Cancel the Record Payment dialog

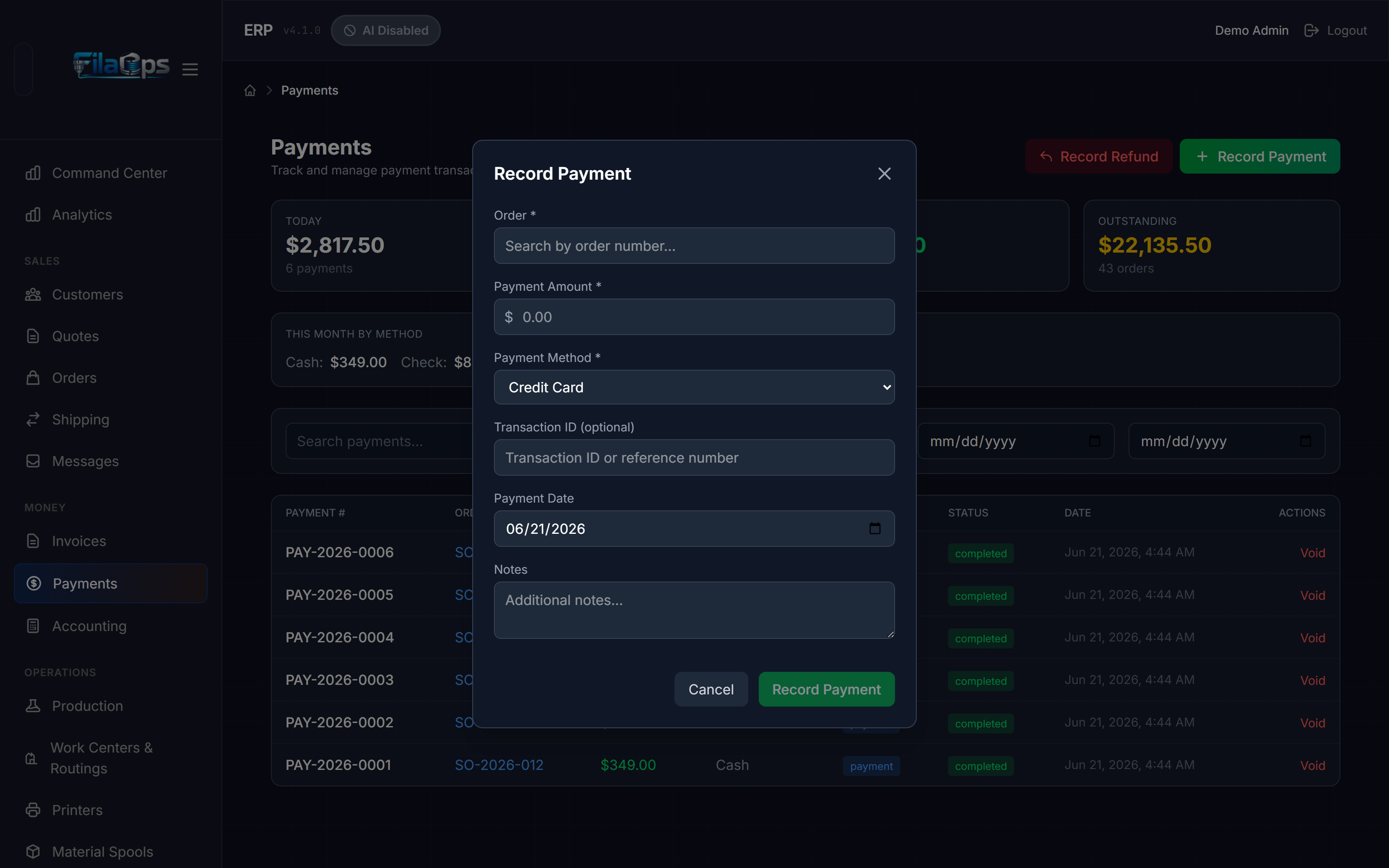[711, 690]
